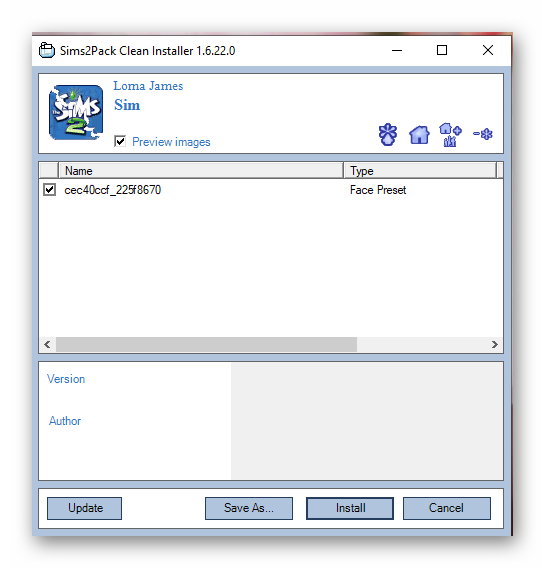The height and width of the screenshot is (568, 545).
Task: Select the cec40ccf_225f8670 file name
Action: 113,190
